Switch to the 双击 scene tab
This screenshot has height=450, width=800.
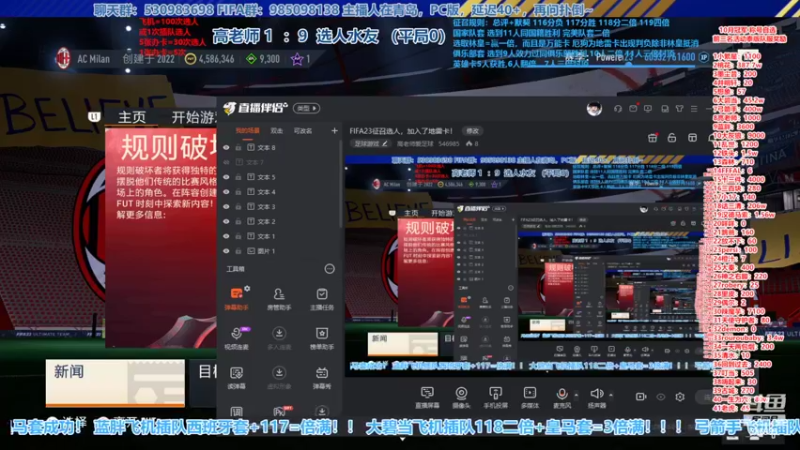point(277,131)
